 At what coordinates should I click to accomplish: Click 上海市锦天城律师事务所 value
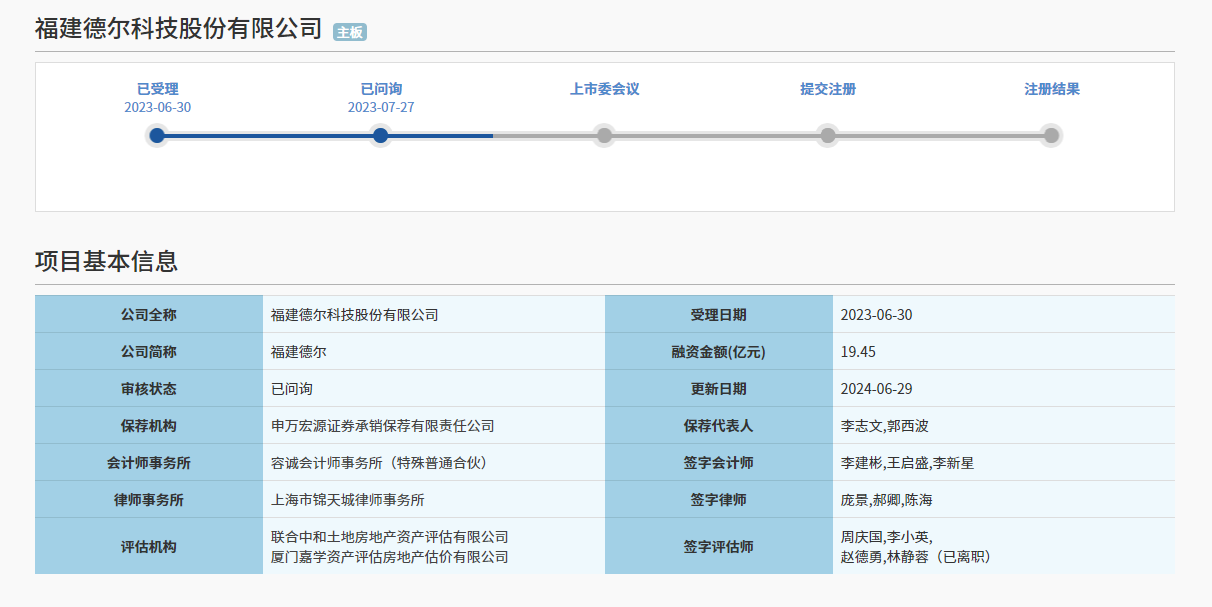point(348,500)
